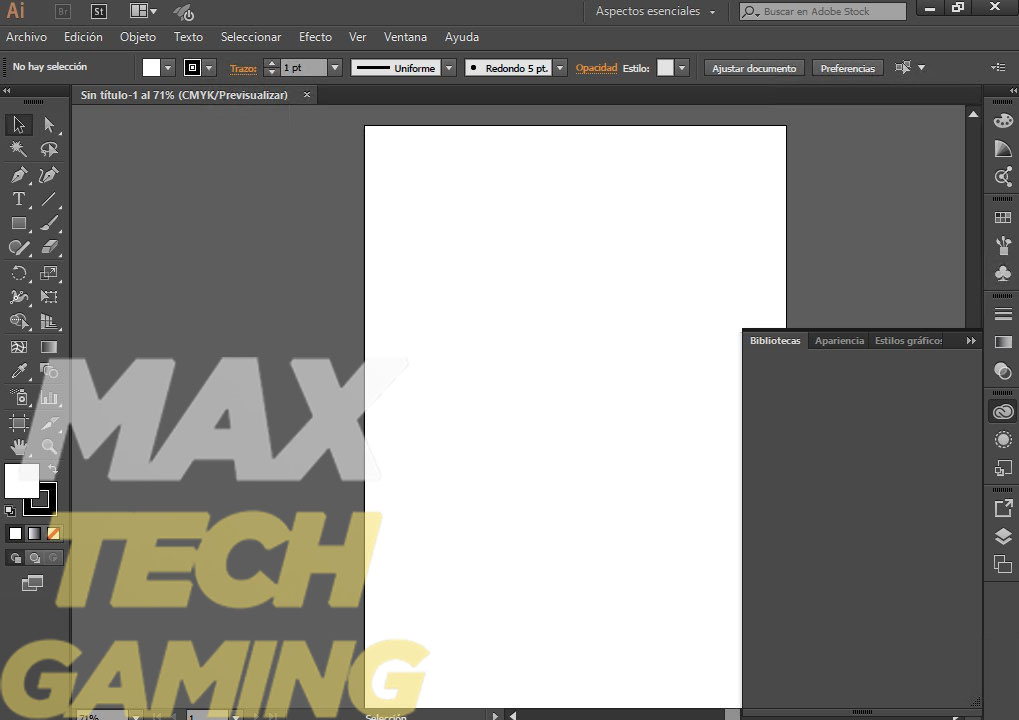
Task: Open Adobe Bridge (Br) button
Action: 62,12
